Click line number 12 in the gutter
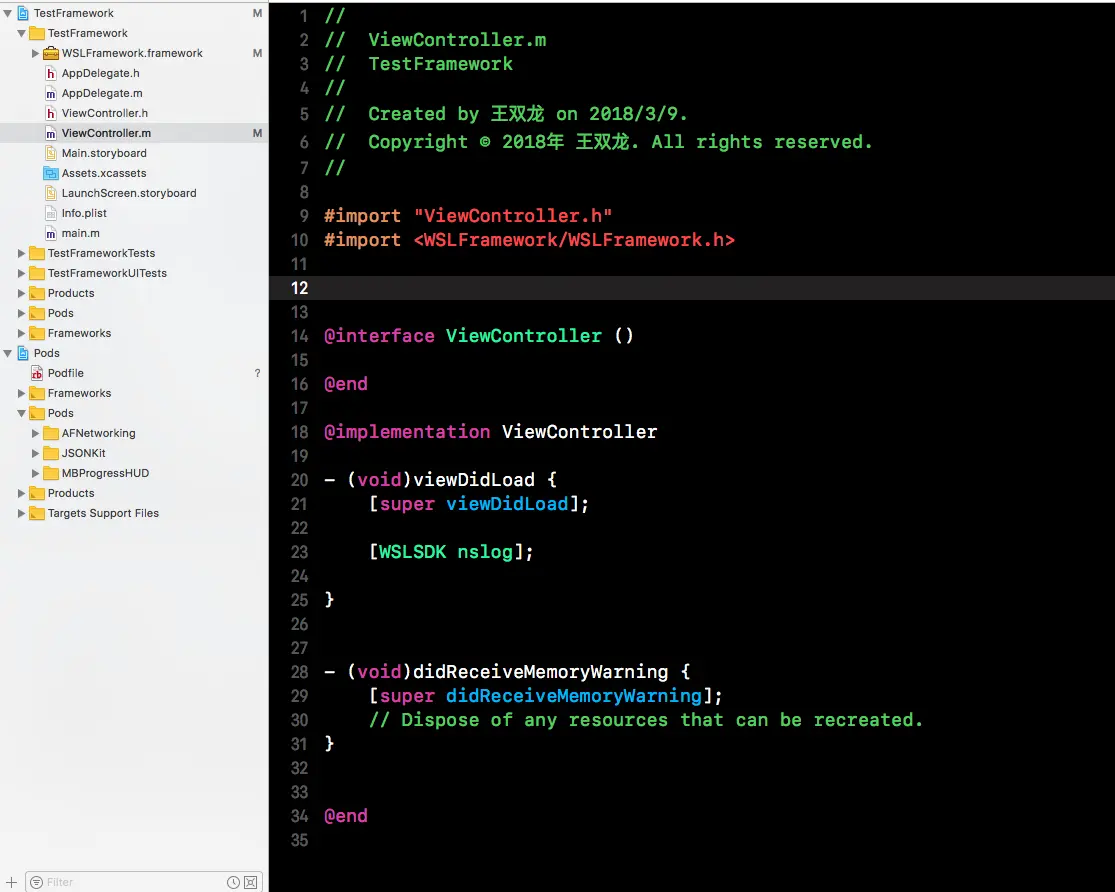 pyautogui.click(x=299, y=288)
